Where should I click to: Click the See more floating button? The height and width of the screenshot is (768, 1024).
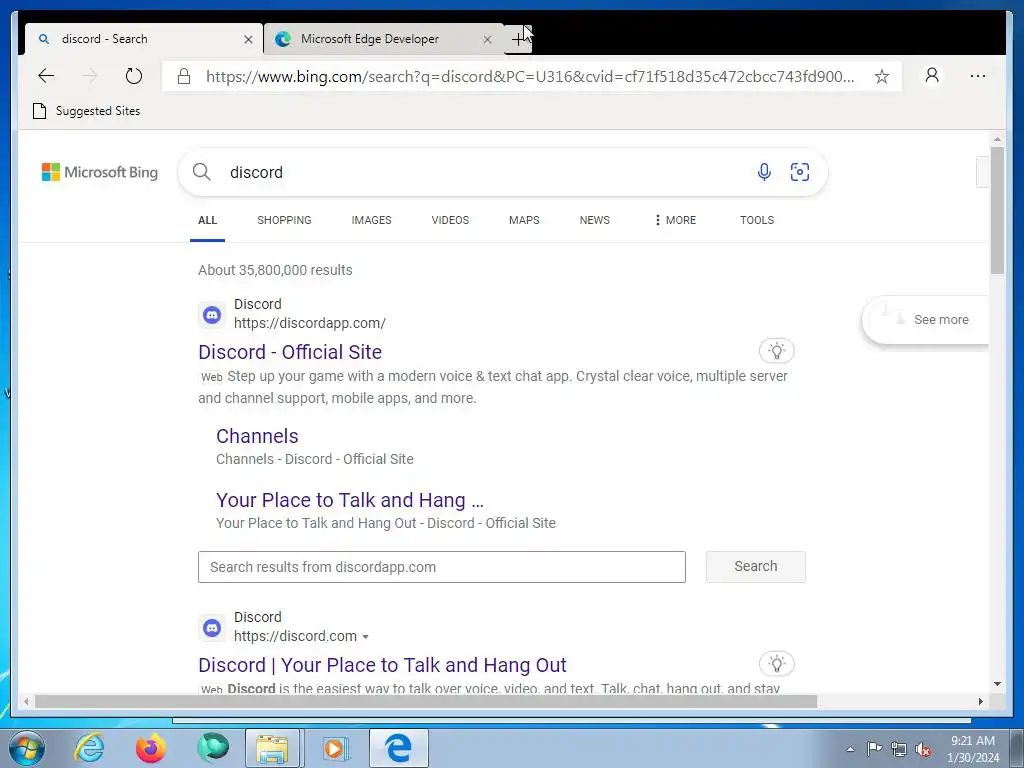[x=926, y=320]
